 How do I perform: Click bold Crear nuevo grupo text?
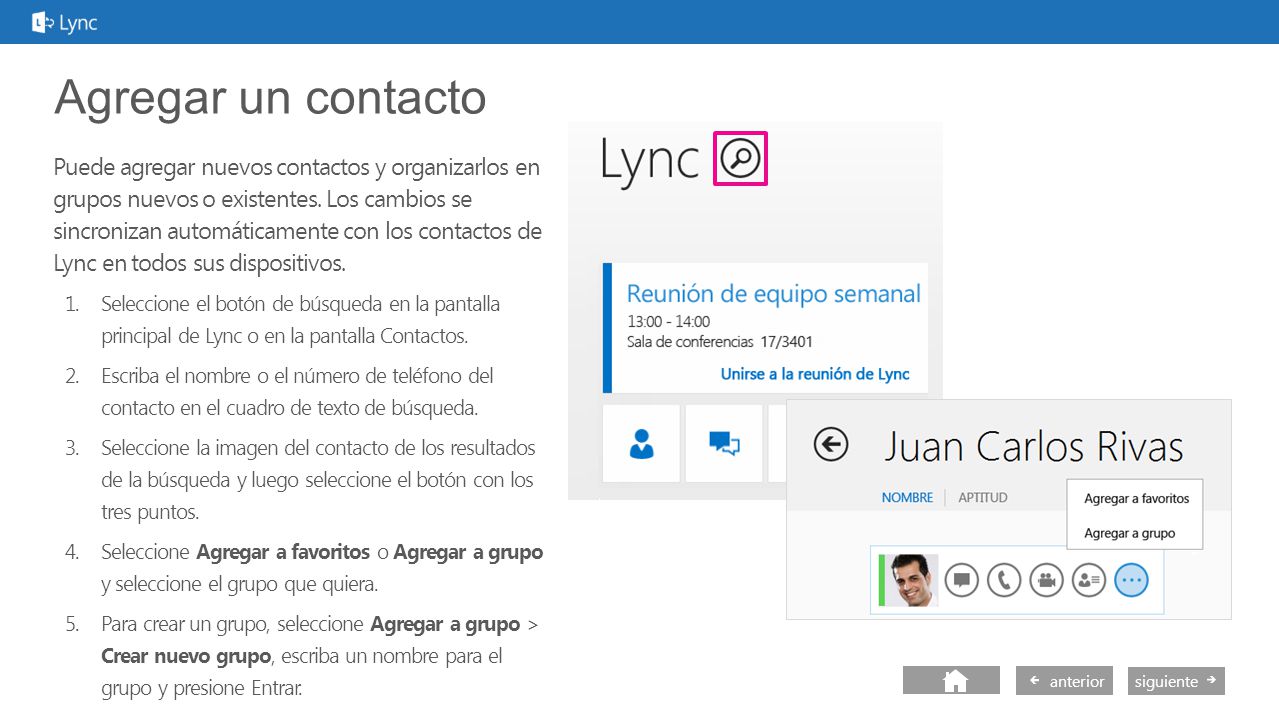tap(186, 656)
